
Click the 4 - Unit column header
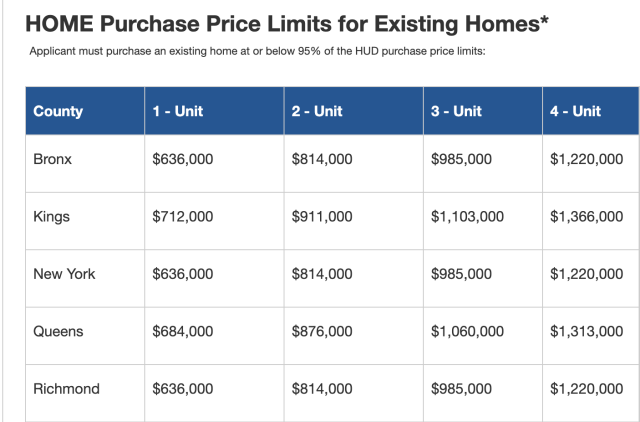click(x=575, y=111)
